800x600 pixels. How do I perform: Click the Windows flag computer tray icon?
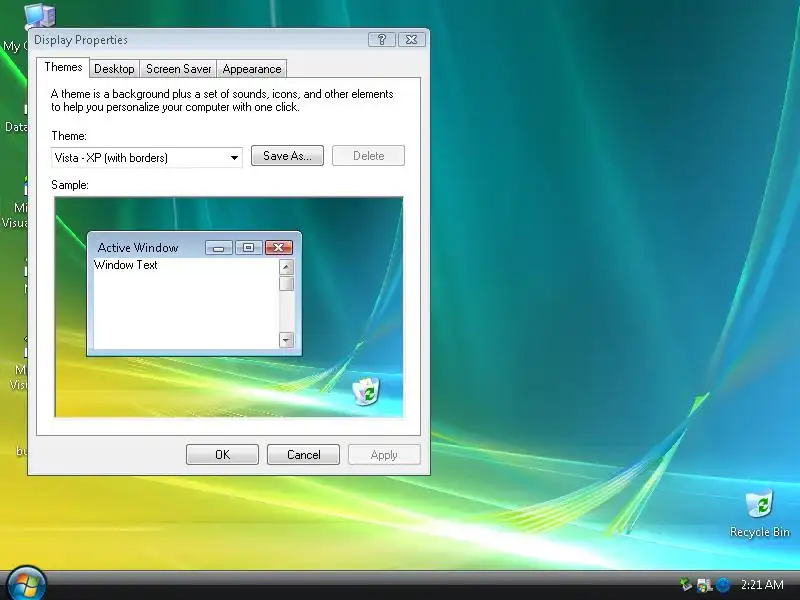[704, 585]
